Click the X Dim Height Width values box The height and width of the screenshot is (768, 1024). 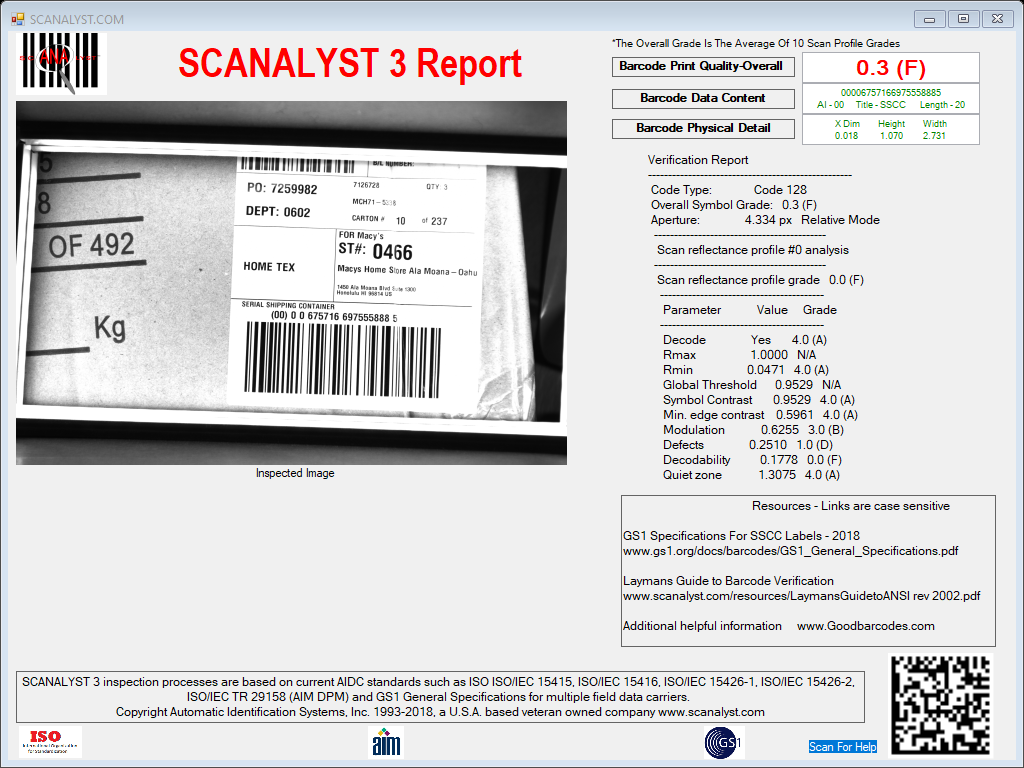pos(891,129)
